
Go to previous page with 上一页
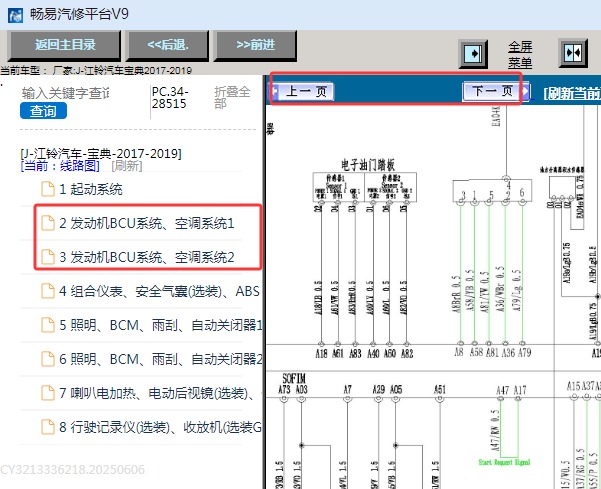click(x=303, y=92)
